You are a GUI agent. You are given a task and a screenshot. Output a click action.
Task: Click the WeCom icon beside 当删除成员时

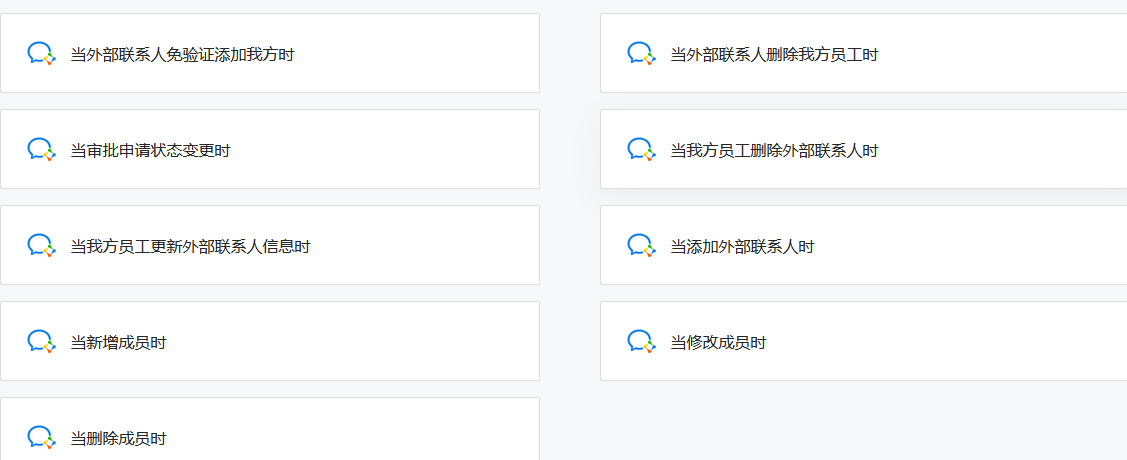point(42,438)
